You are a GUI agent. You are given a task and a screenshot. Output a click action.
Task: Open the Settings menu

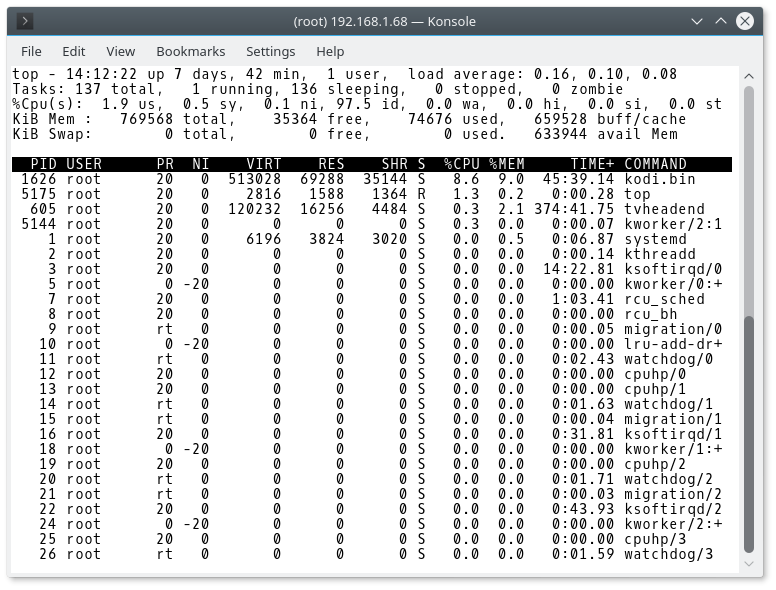click(270, 51)
